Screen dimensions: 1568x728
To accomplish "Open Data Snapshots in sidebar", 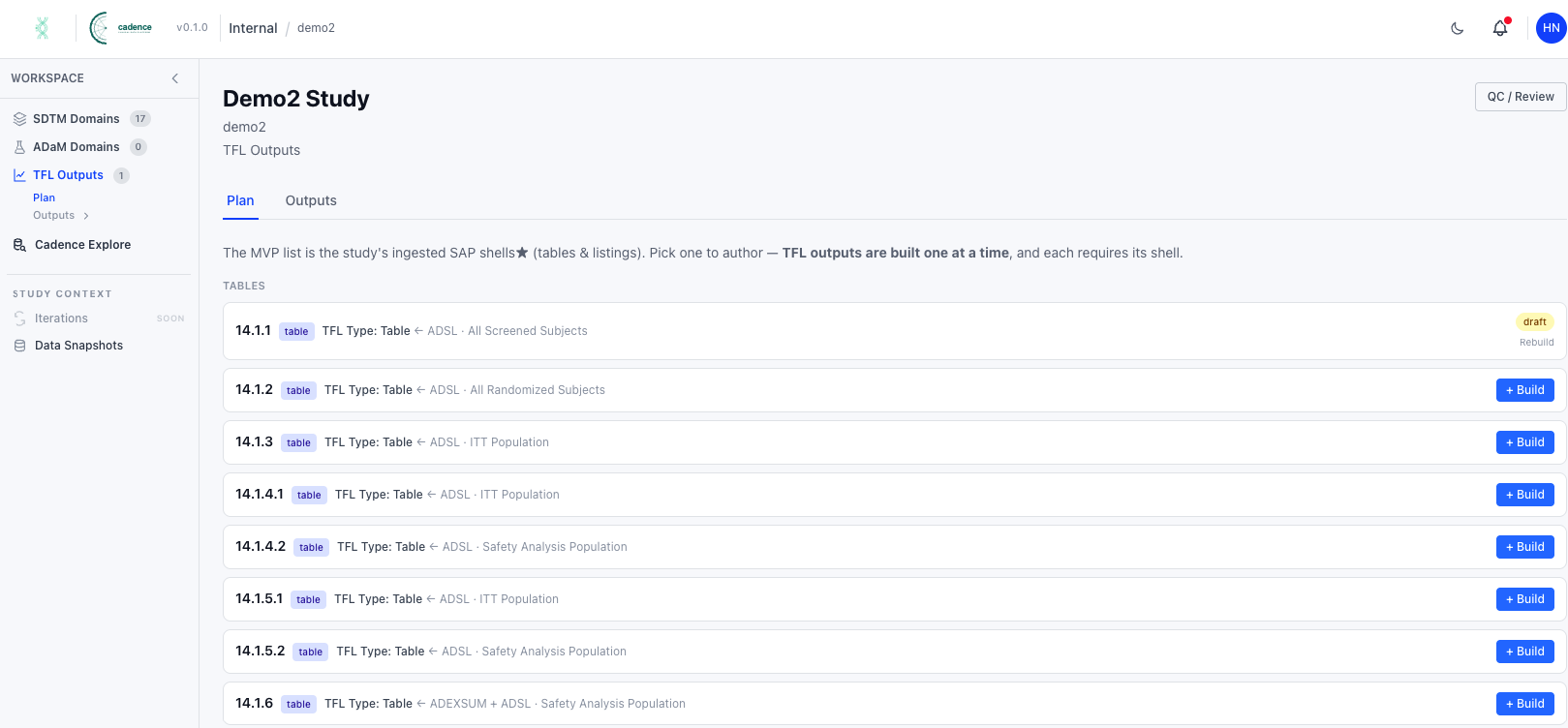I will (78, 346).
